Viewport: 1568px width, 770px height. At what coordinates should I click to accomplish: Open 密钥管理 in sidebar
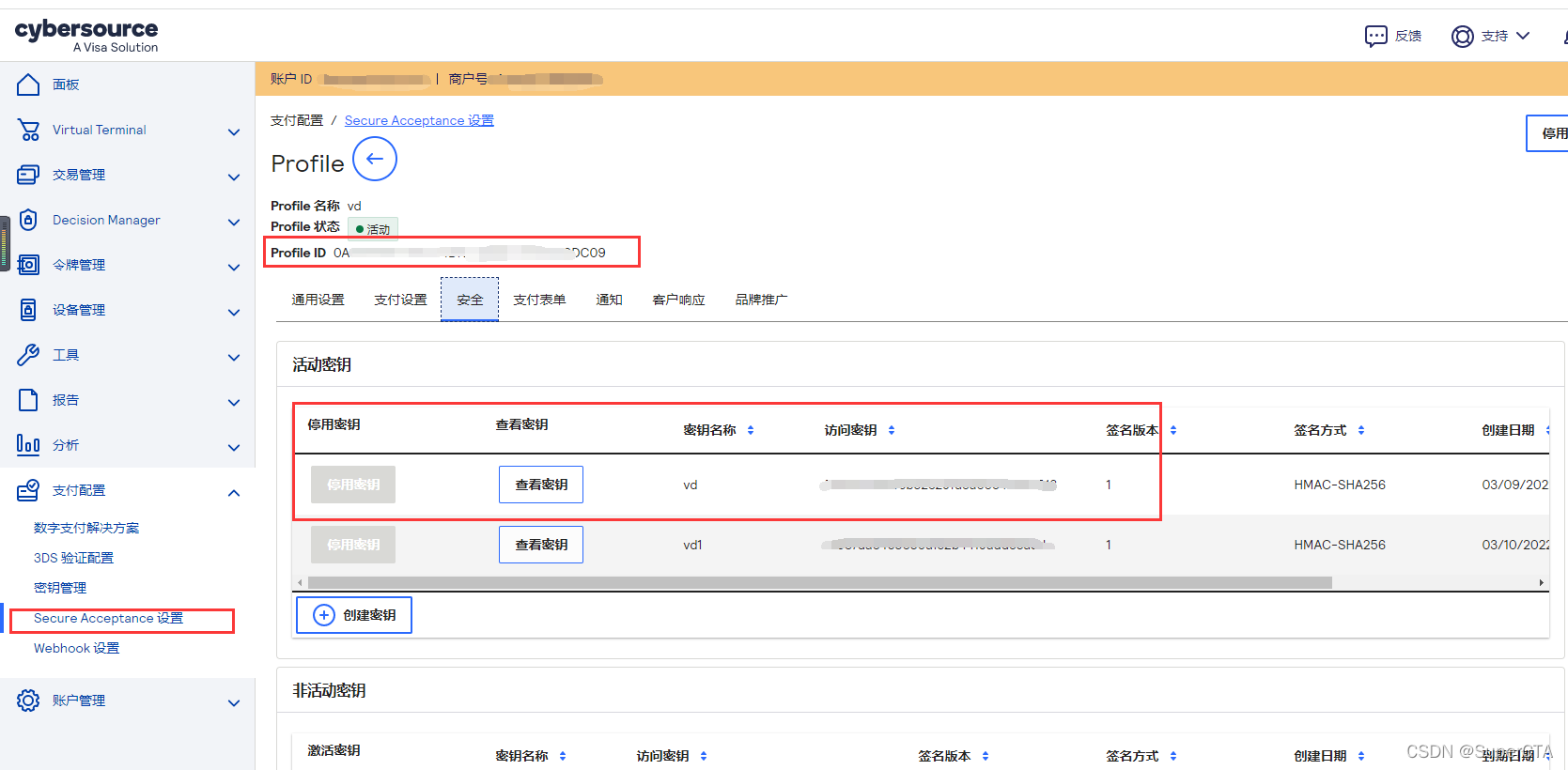pyautogui.click(x=60, y=588)
